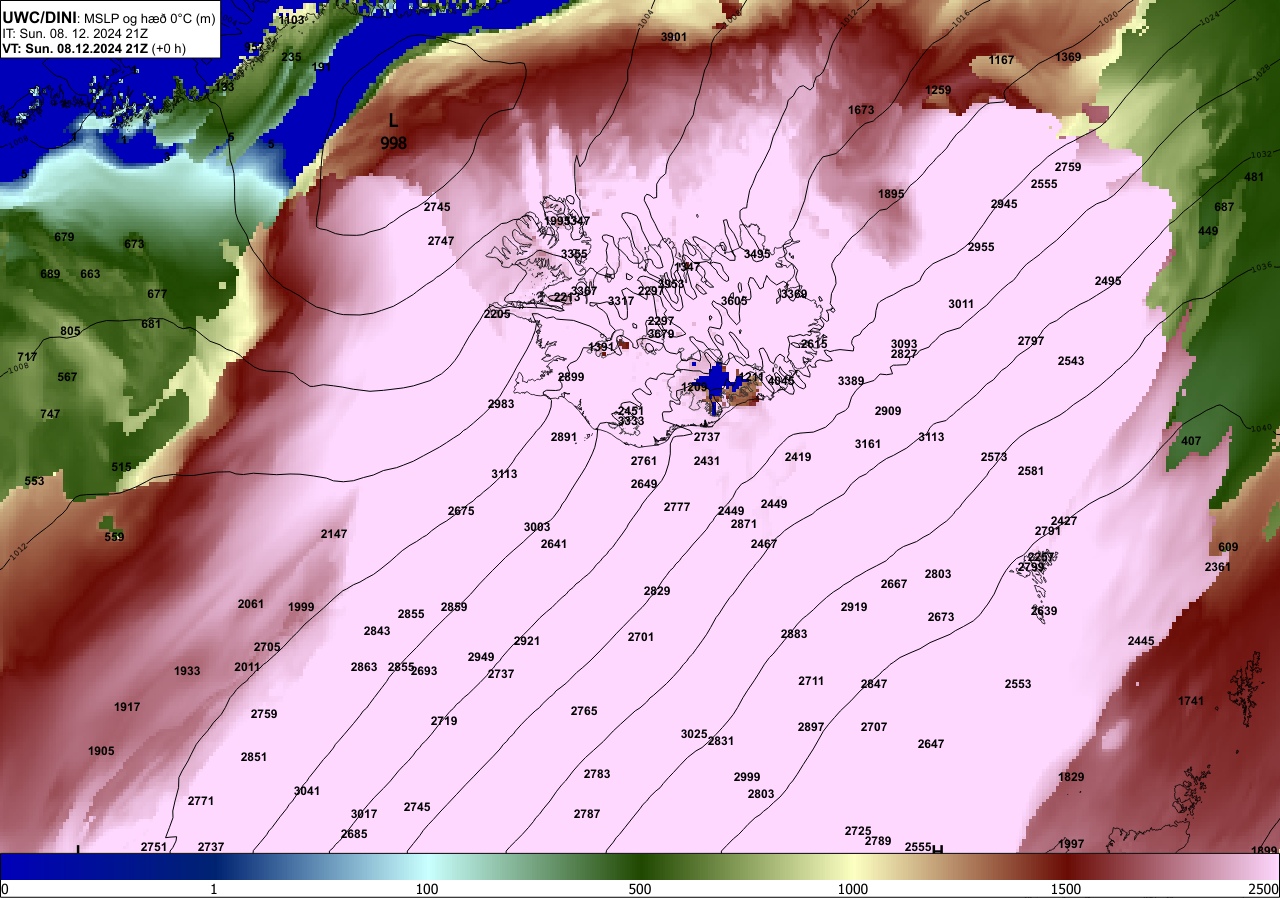Click the '2061' value label
This screenshot has width=1280, height=898.
coord(251,604)
